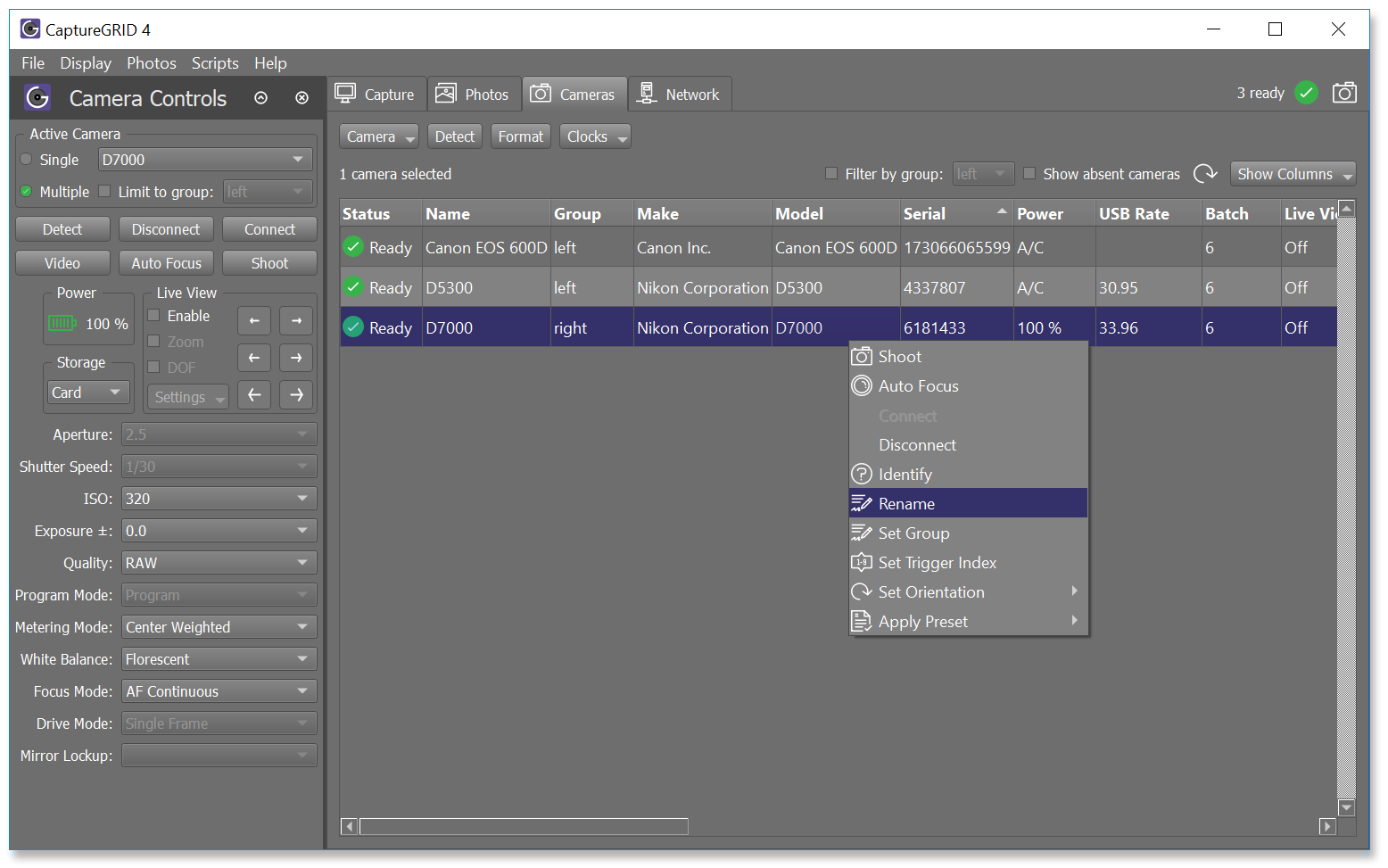
Task: Expand the White Balance Florescent dropdown
Action: click(x=219, y=659)
